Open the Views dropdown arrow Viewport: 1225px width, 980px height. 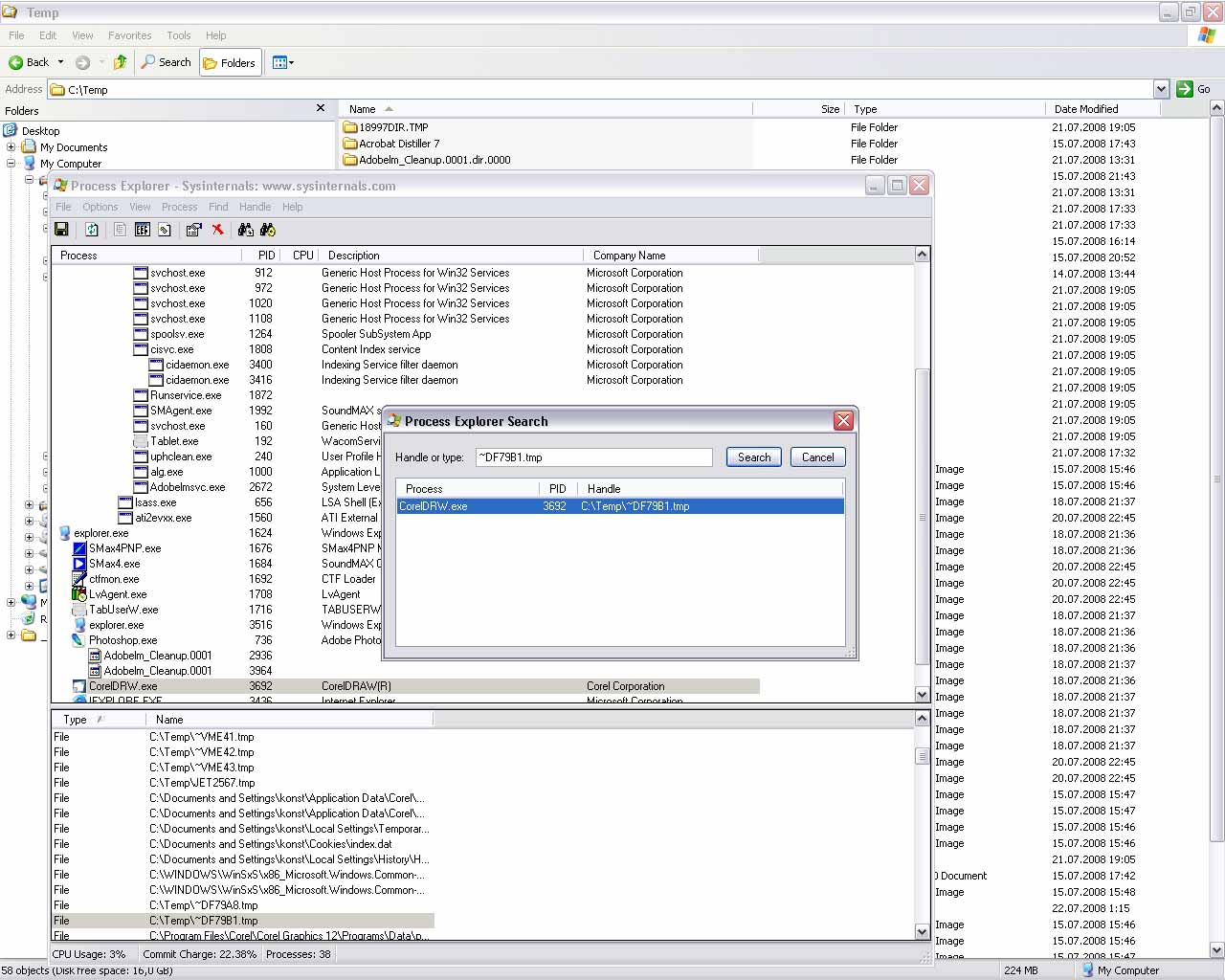click(x=291, y=62)
